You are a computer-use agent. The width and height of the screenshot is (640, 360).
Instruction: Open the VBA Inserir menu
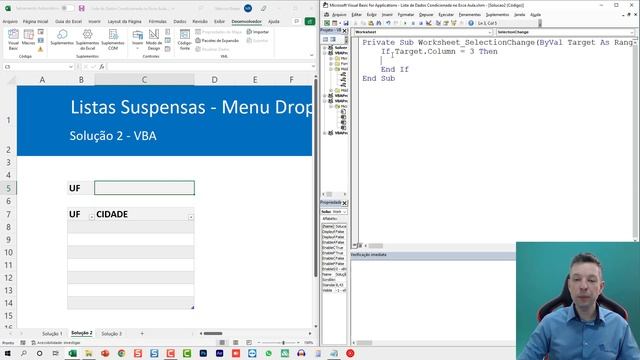click(x=387, y=15)
